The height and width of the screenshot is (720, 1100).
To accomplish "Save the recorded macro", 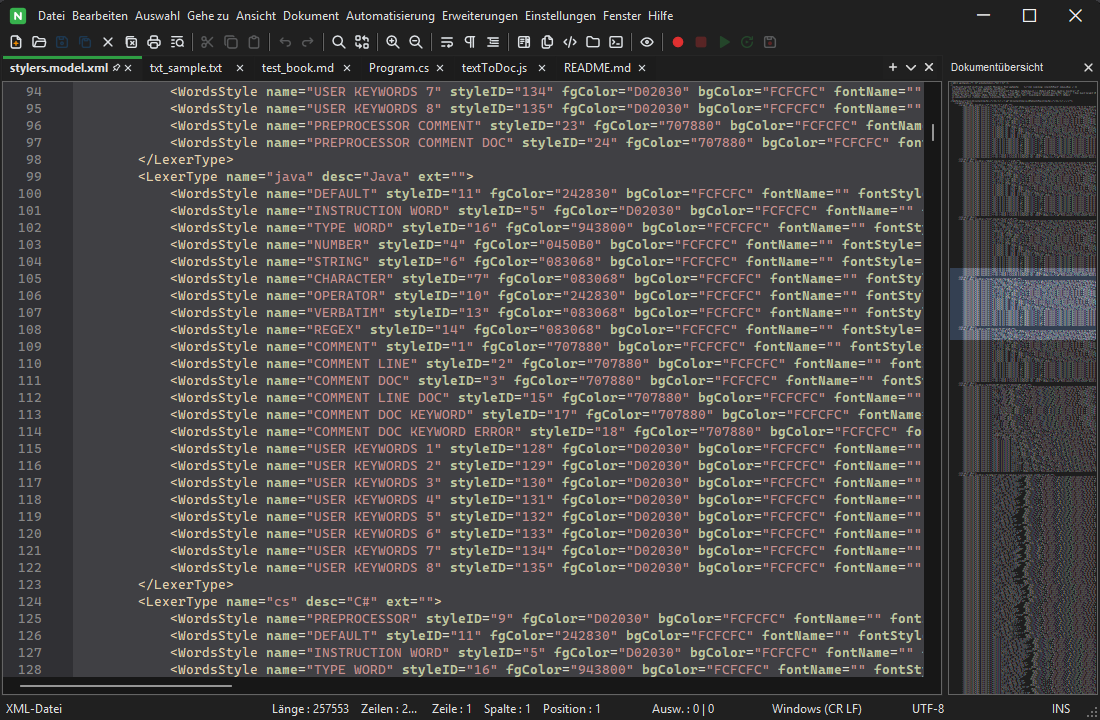I will pyautogui.click(x=770, y=42).
